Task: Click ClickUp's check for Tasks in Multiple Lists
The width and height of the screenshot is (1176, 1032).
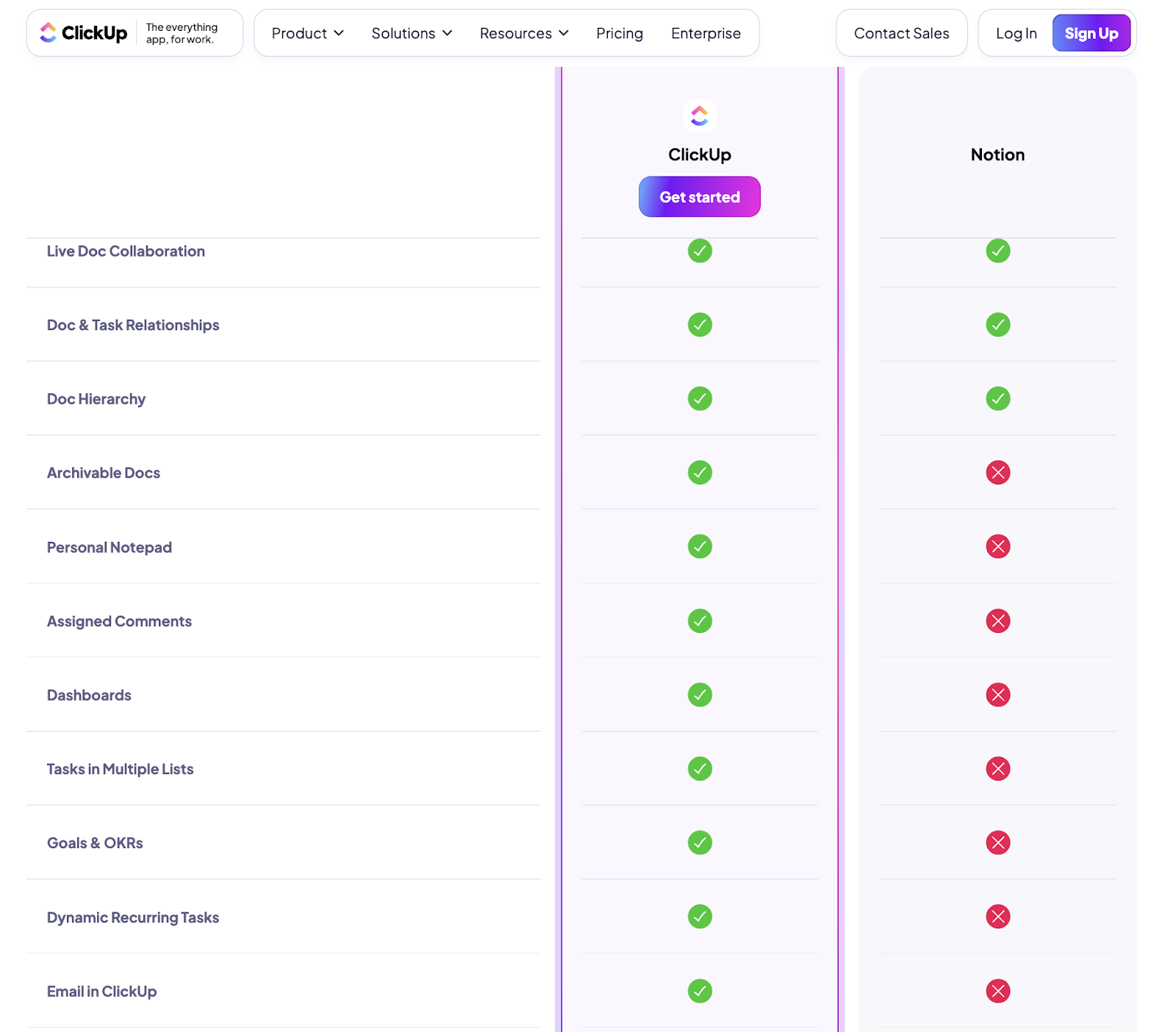Action: pyautogui.click(x=700, y=769)
